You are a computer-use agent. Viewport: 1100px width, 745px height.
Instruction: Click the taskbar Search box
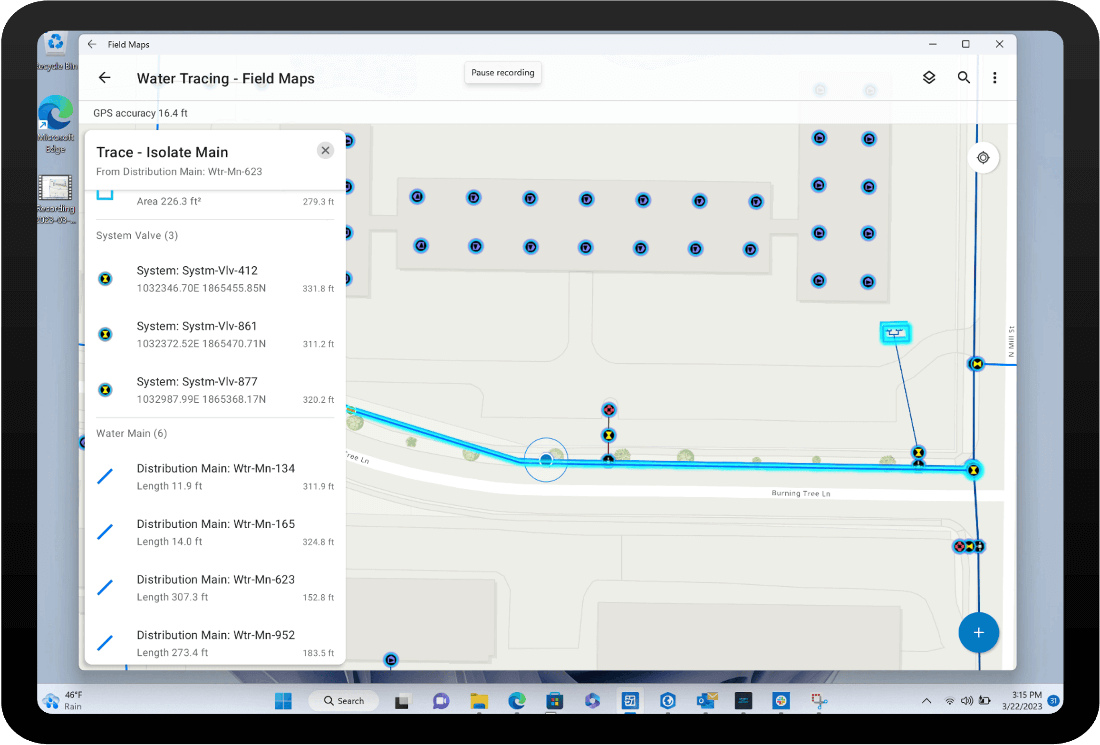tap(343, 701)
